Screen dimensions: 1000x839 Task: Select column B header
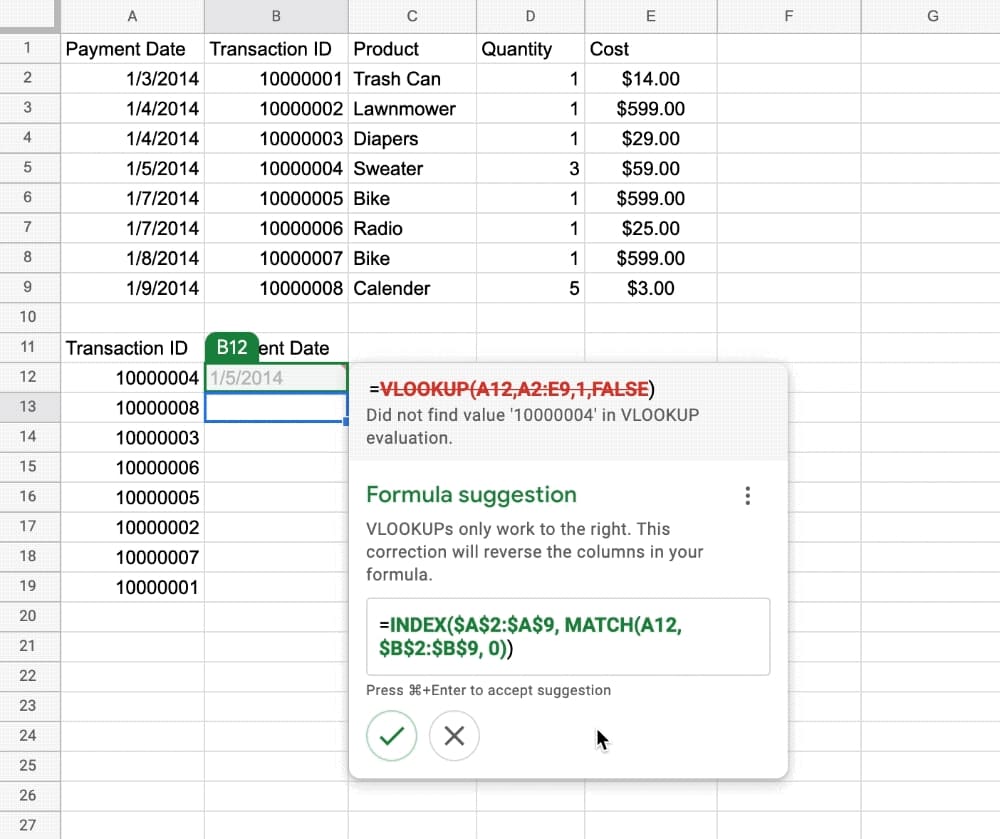tap(276, 15)
